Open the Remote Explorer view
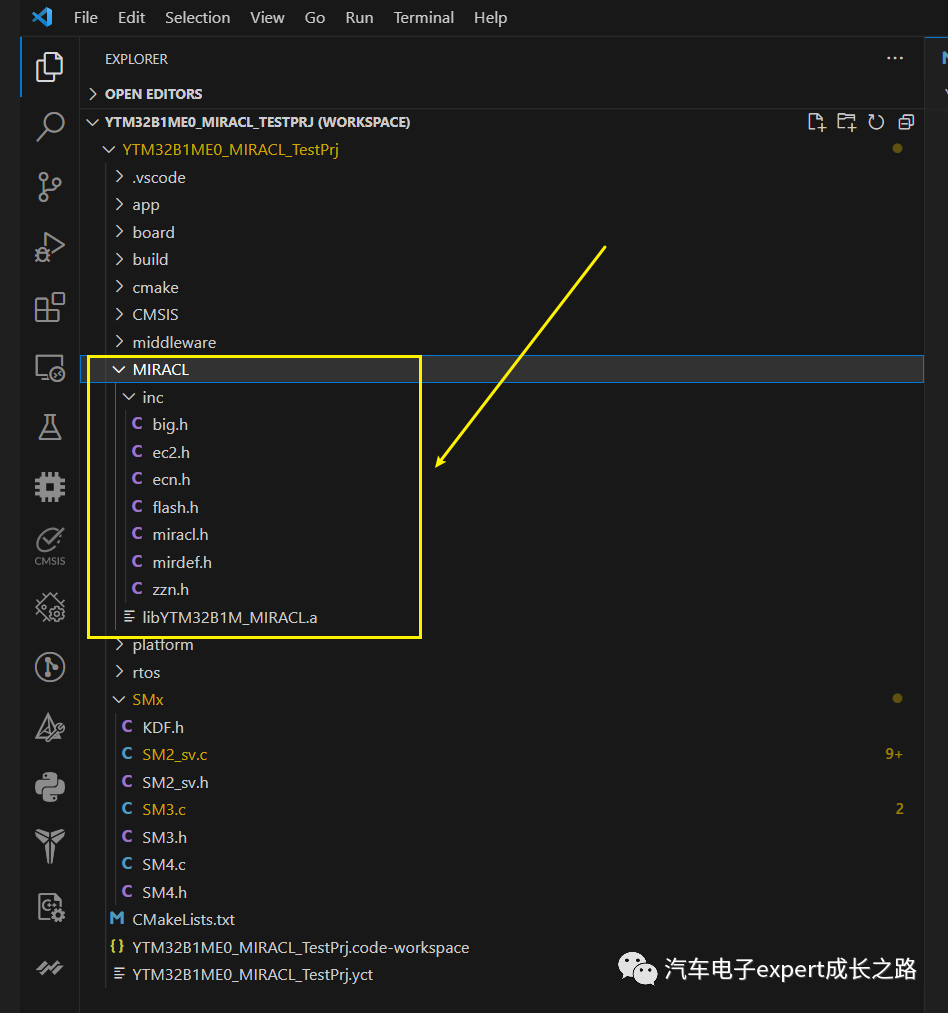Screen dimensions: 948x1013 click(x=50, y=368)
